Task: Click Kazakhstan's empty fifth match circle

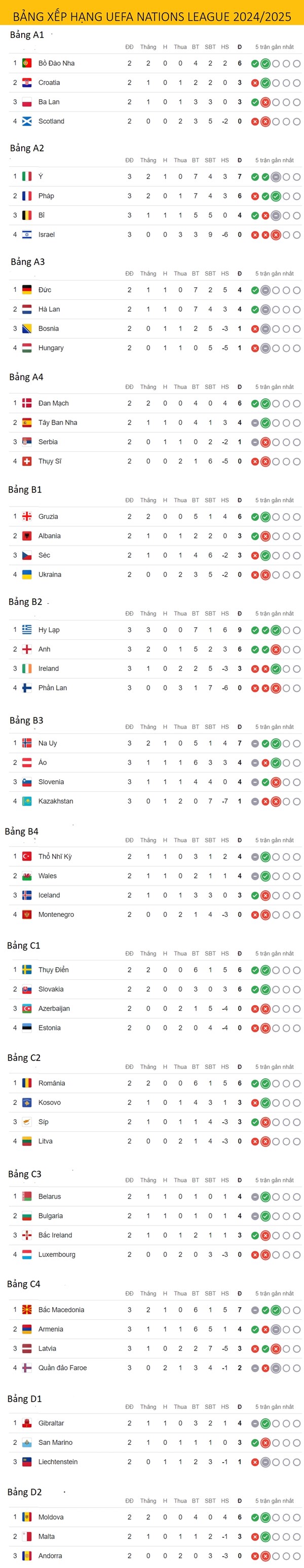Action: (x=297, y=801)
